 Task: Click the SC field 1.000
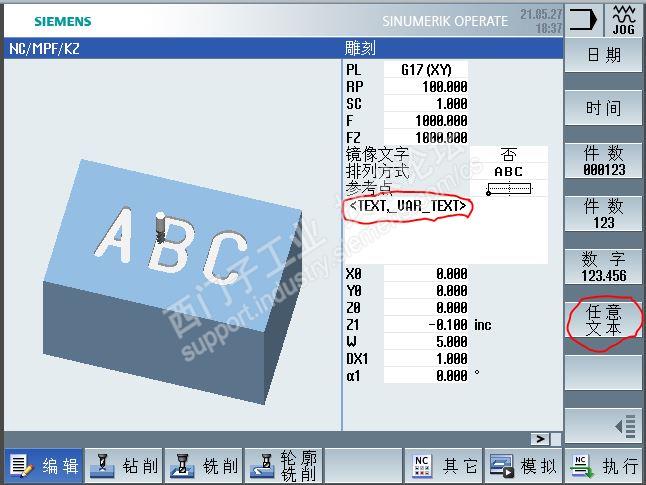point(426,103)
